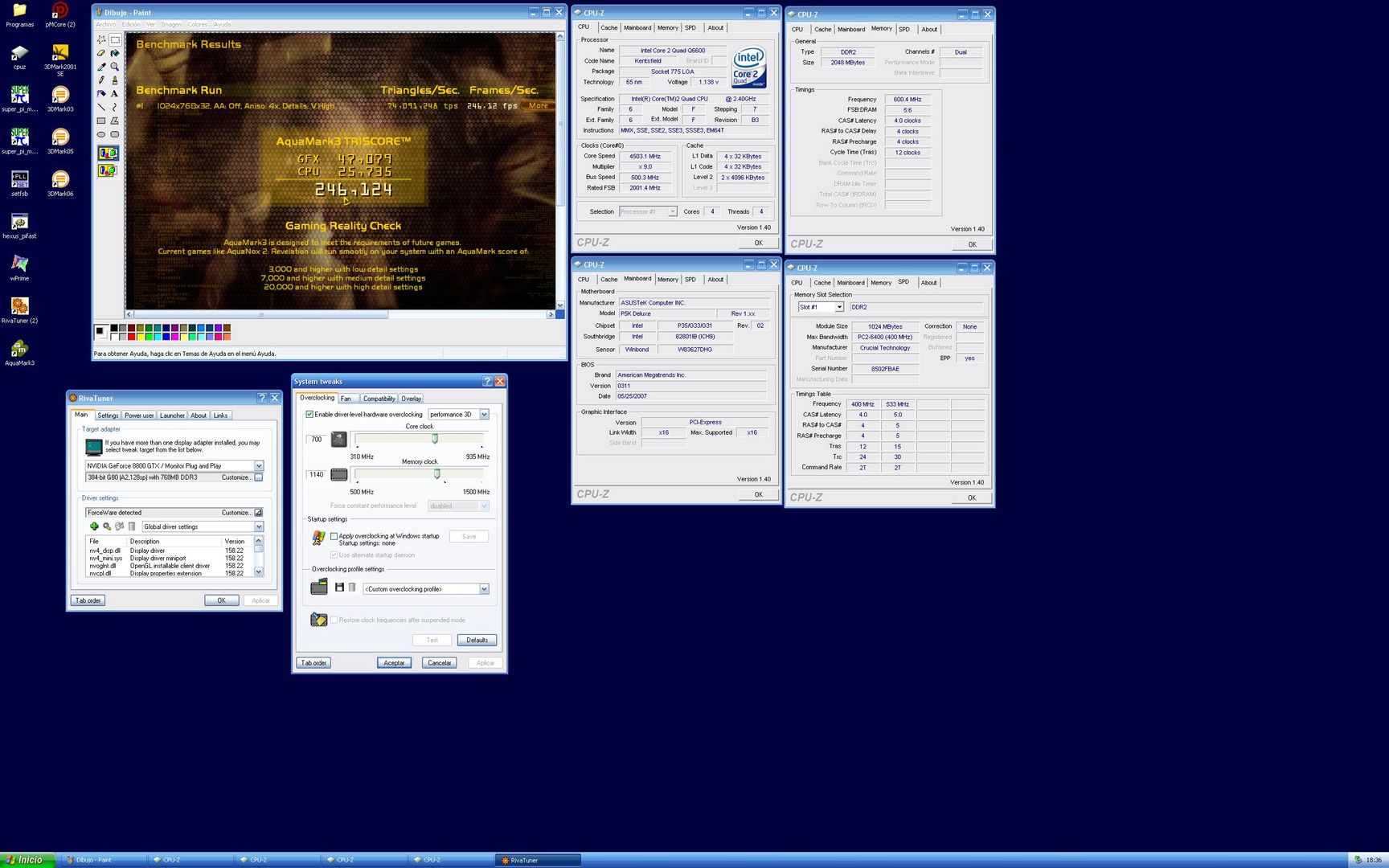Click Cancelar in System tweaks

pyautogui.click(x=440, y=663)
